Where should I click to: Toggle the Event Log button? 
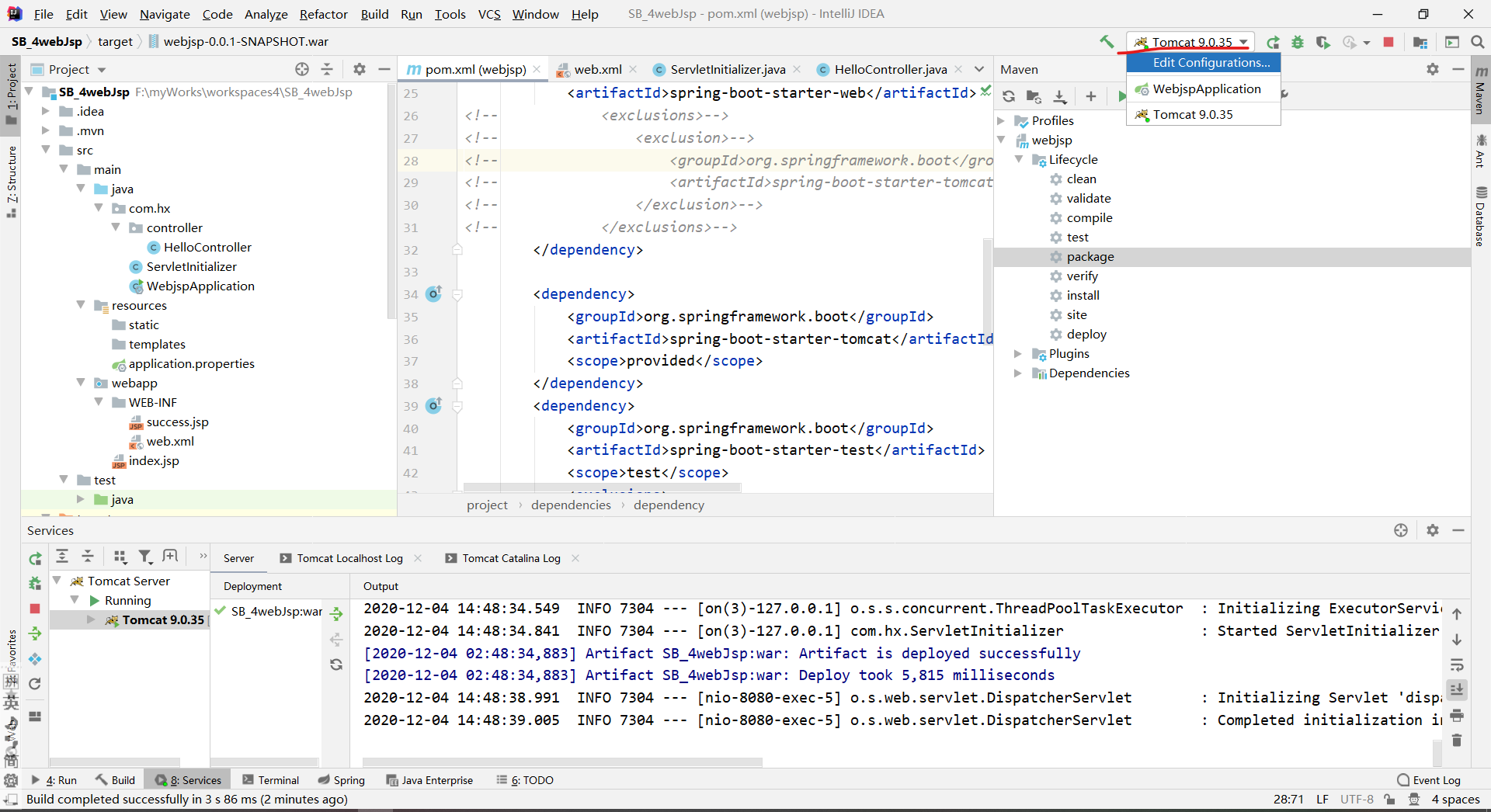click(1429, 780)
